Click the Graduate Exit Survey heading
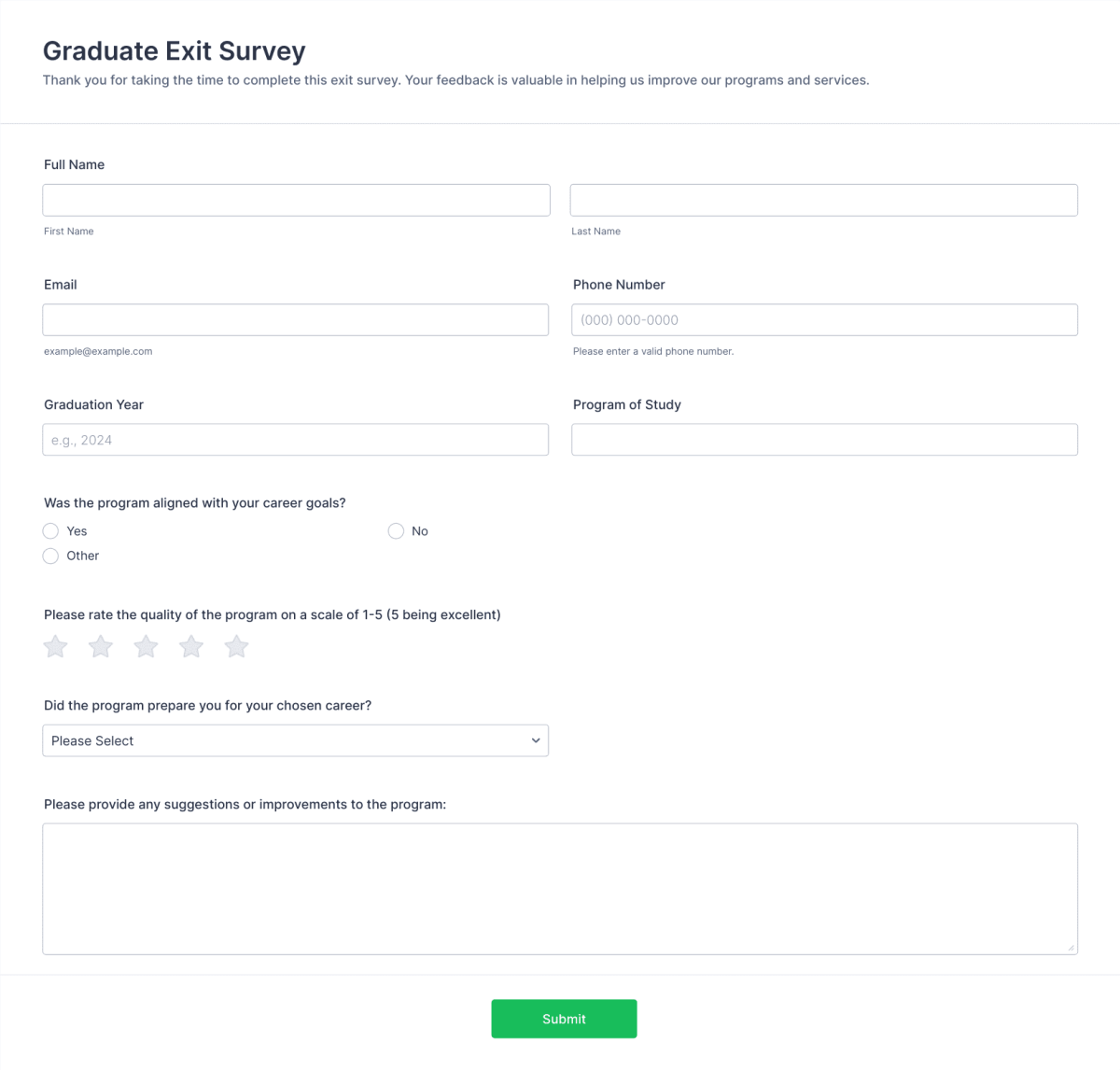The height and width of the screenshot is (1070, 1120). pyautogui.click(x=174, y=51)
